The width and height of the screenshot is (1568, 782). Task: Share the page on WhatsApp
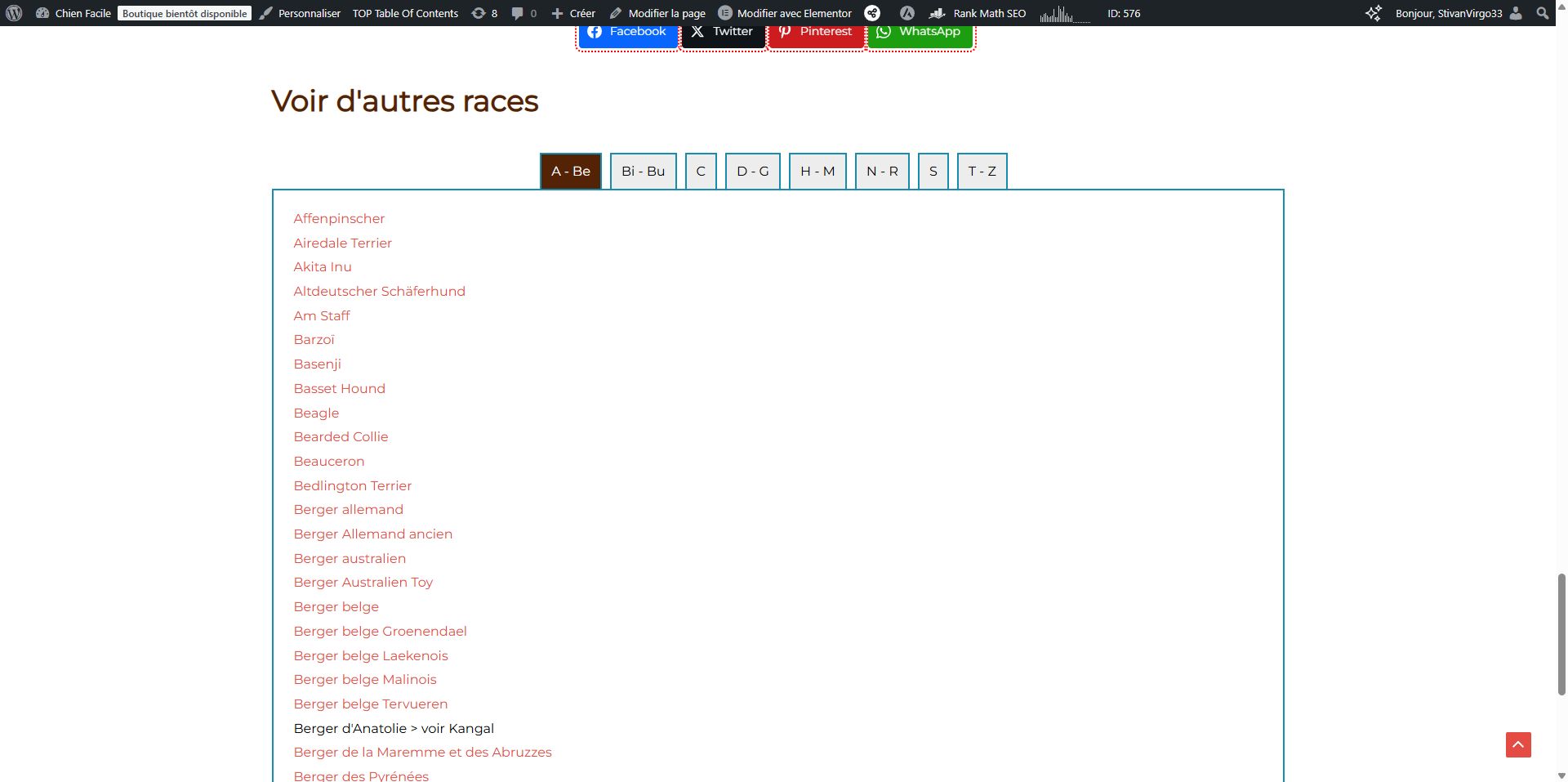click(920, 33)
